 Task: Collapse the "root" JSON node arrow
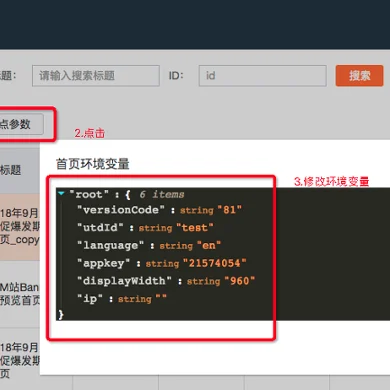(x=61, y=193)
